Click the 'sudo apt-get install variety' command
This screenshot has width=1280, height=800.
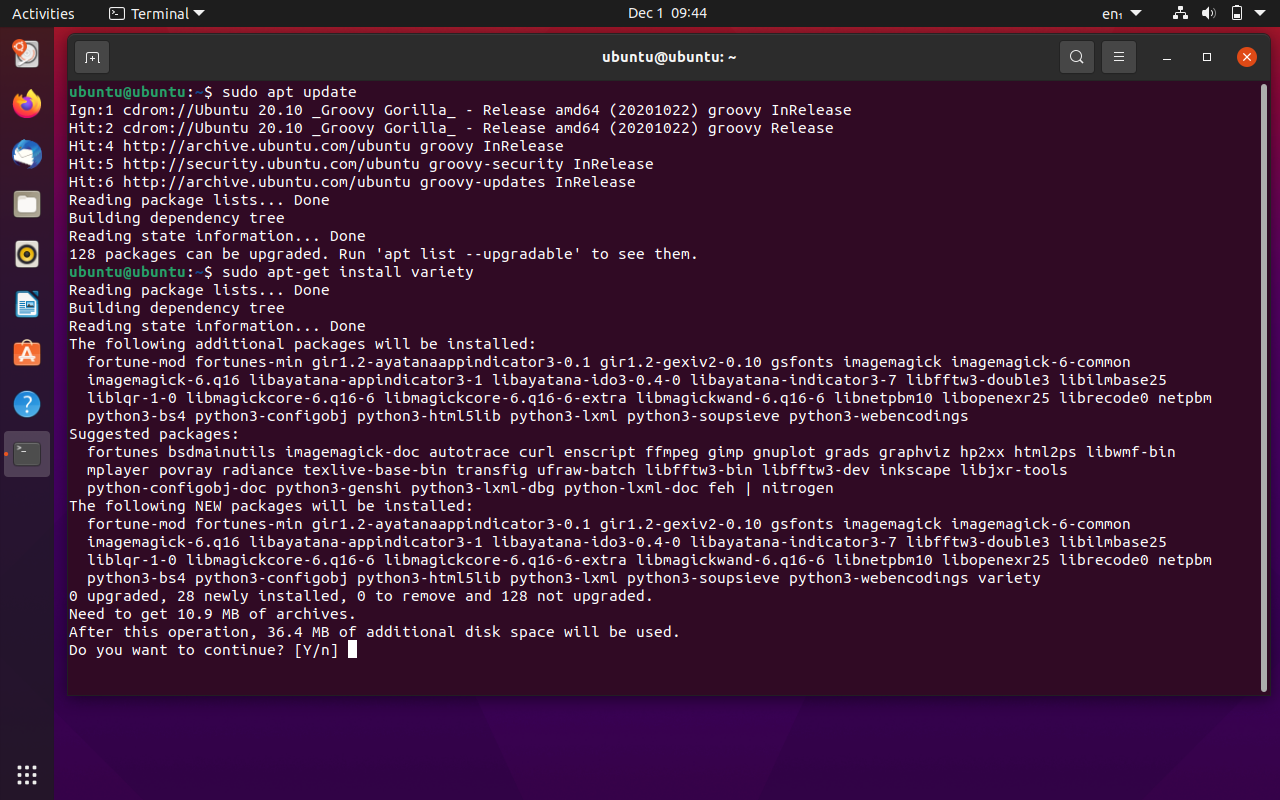point(348,272)
